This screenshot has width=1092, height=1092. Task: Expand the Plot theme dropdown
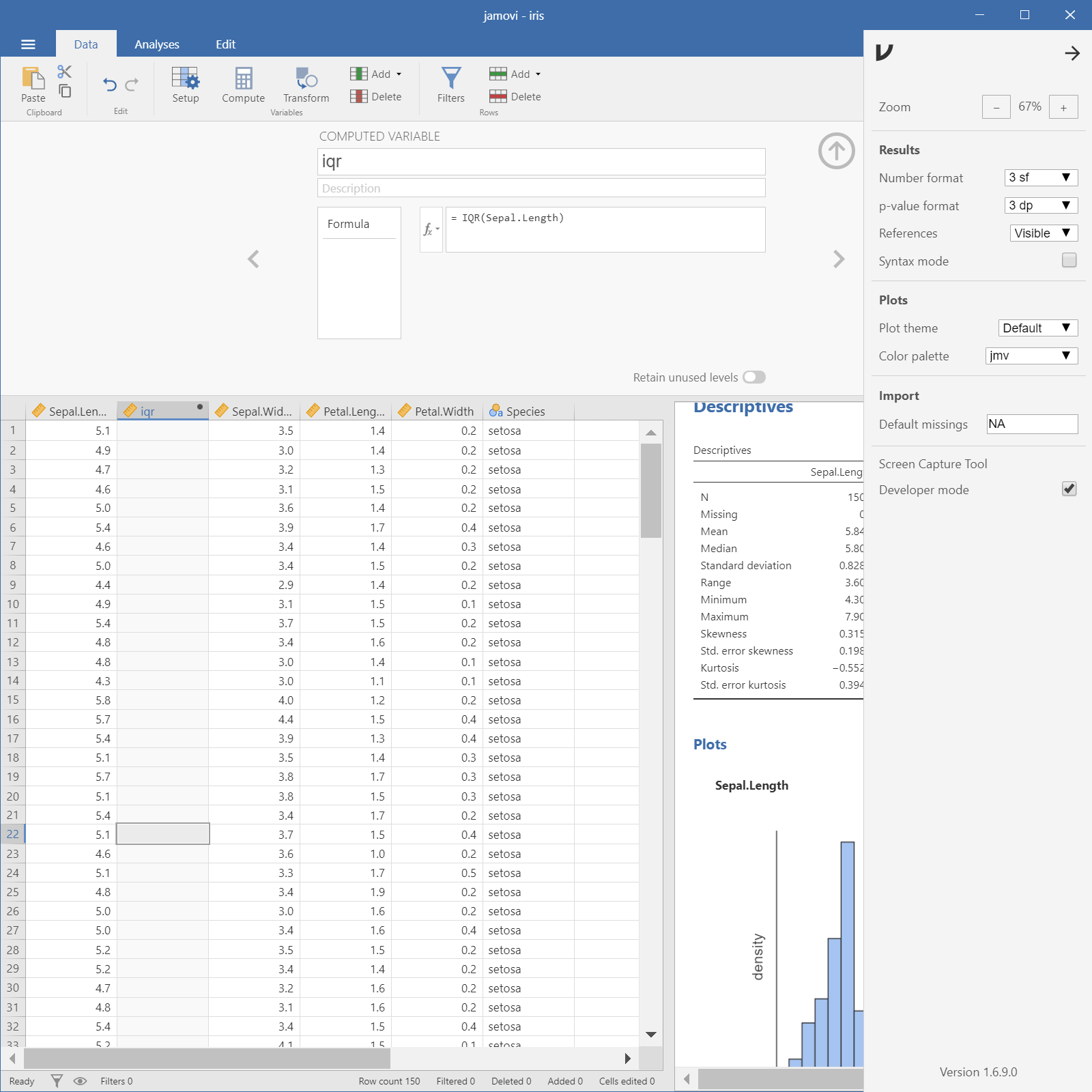pos(1037,328)
